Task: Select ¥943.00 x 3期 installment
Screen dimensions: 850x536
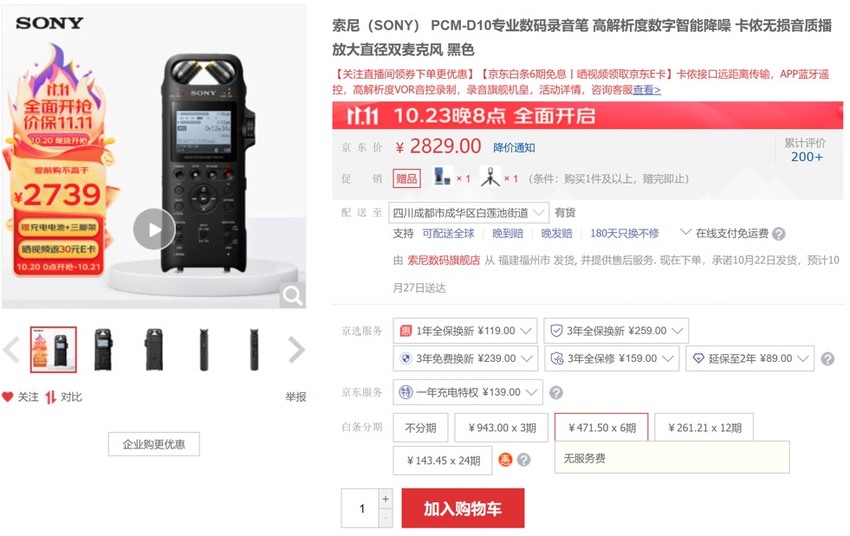Action: pyautogui.click(x=502, y=428)
